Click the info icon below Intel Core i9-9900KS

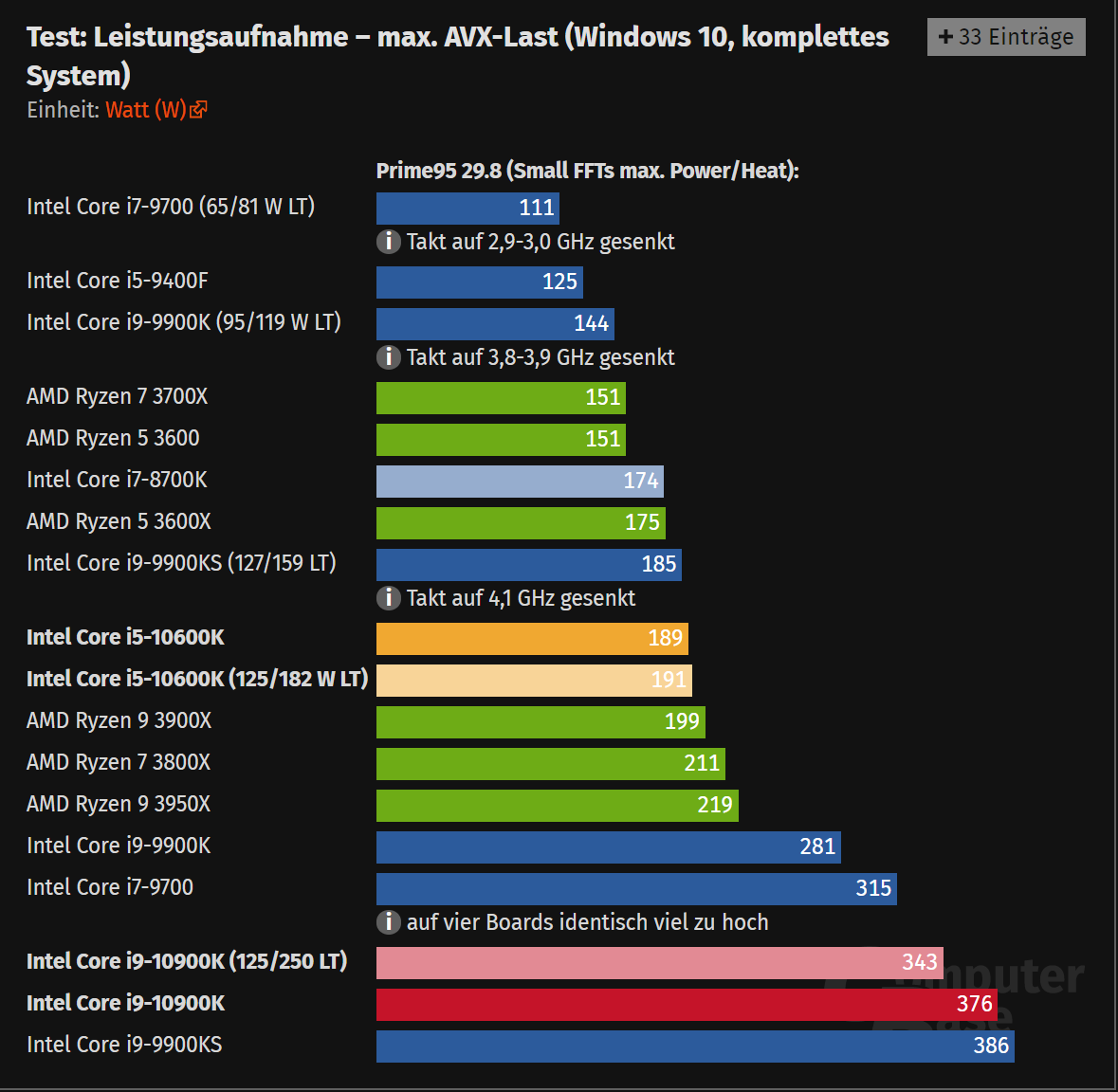pyautogui.click(x=389, y=598)
